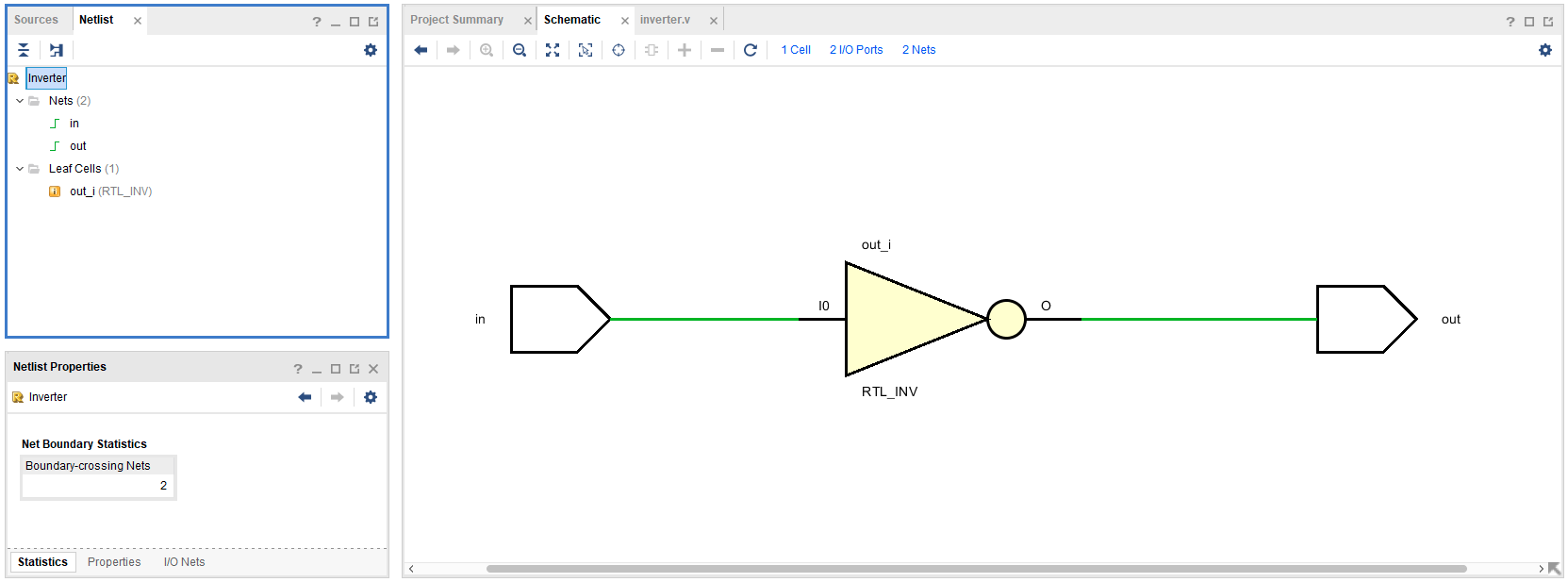Image resolution: width=1568 pixels, height=582 pixels.
Task: Collapse the Nets folder in tree
Action: 20,101
